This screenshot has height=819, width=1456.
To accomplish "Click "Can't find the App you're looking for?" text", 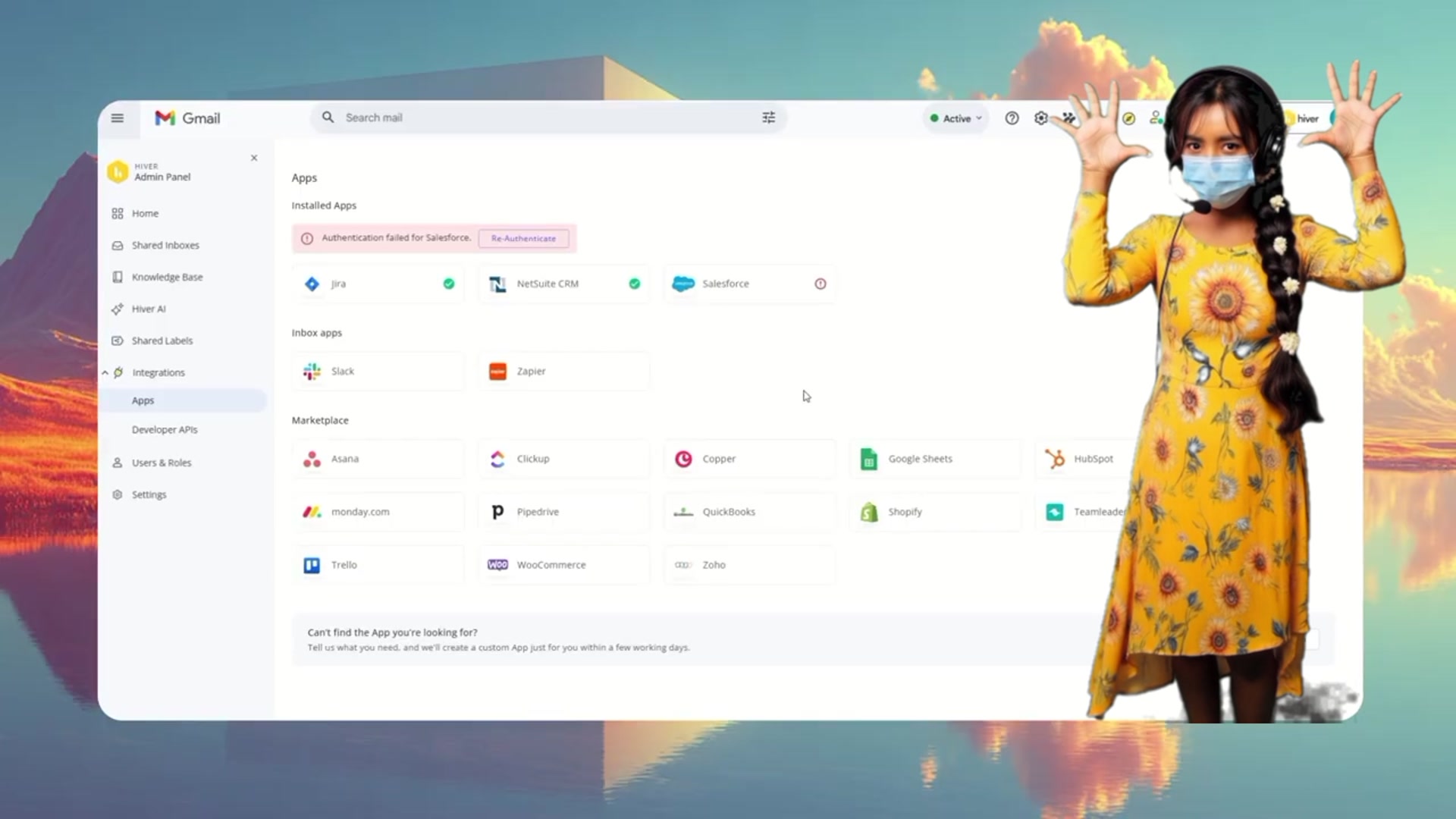I will pos(392,632).
